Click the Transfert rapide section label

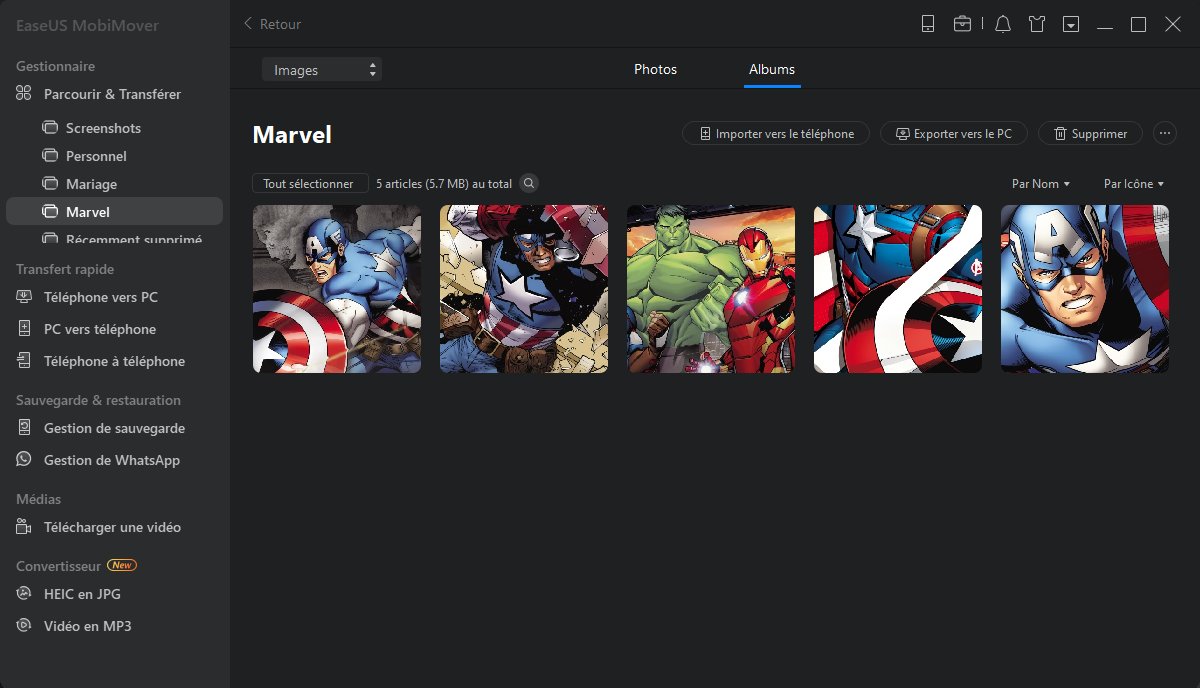(65, 269)
